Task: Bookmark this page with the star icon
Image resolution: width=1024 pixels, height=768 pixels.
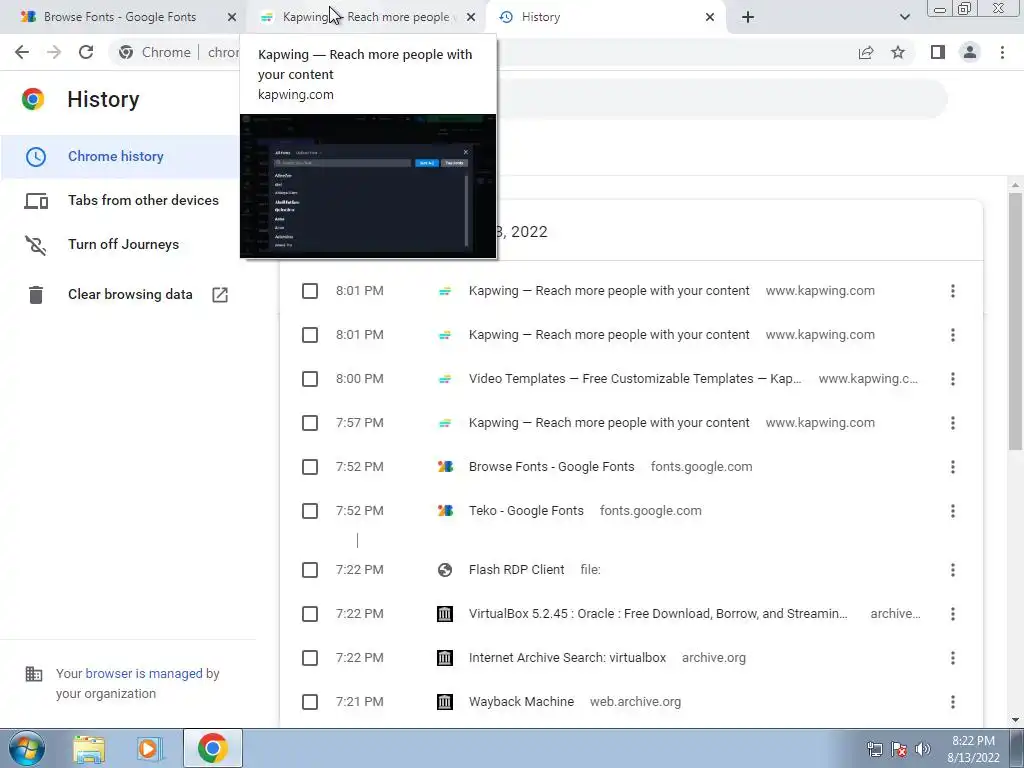Action: pos(898,52)
